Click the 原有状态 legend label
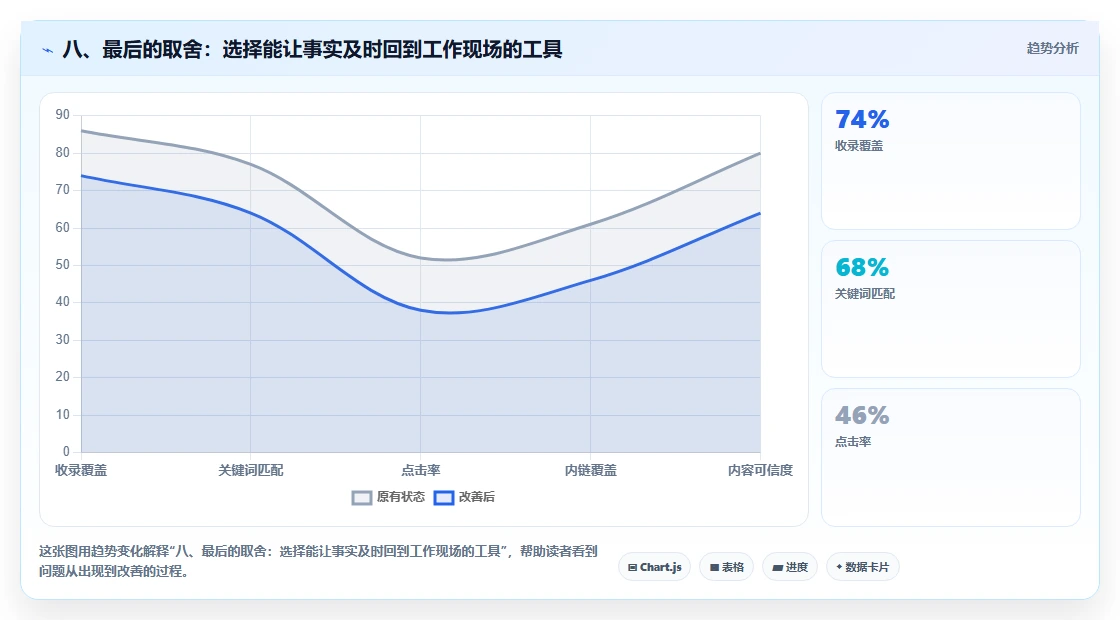Screen dimensions: 1120x620 [x=401, y=497]
